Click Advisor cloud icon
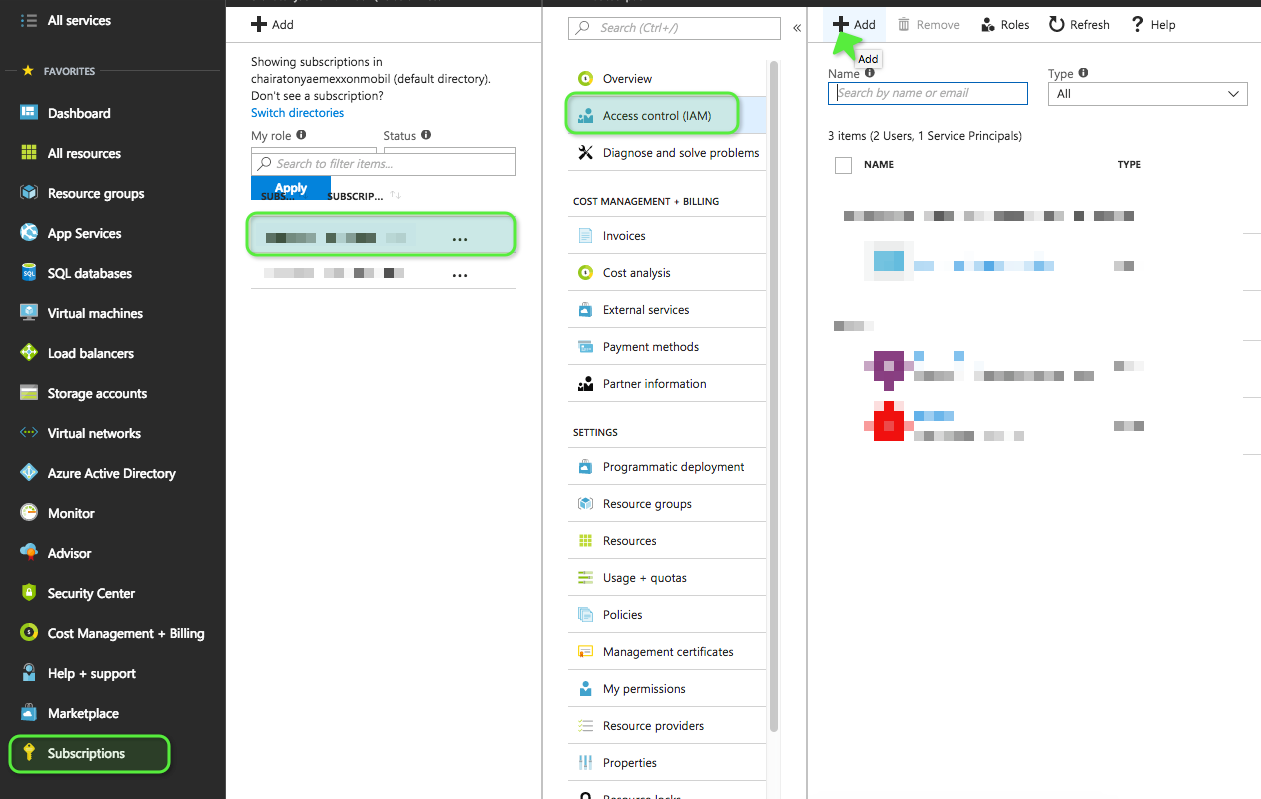Screen dimensions: 1261x799 [29, 553]
